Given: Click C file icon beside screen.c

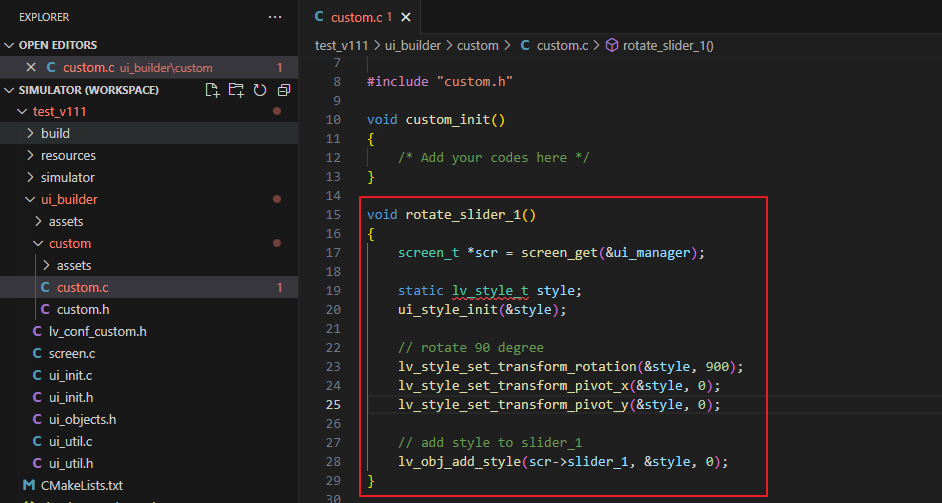Looking at the screenshot, I should click(x=37, y=353).
